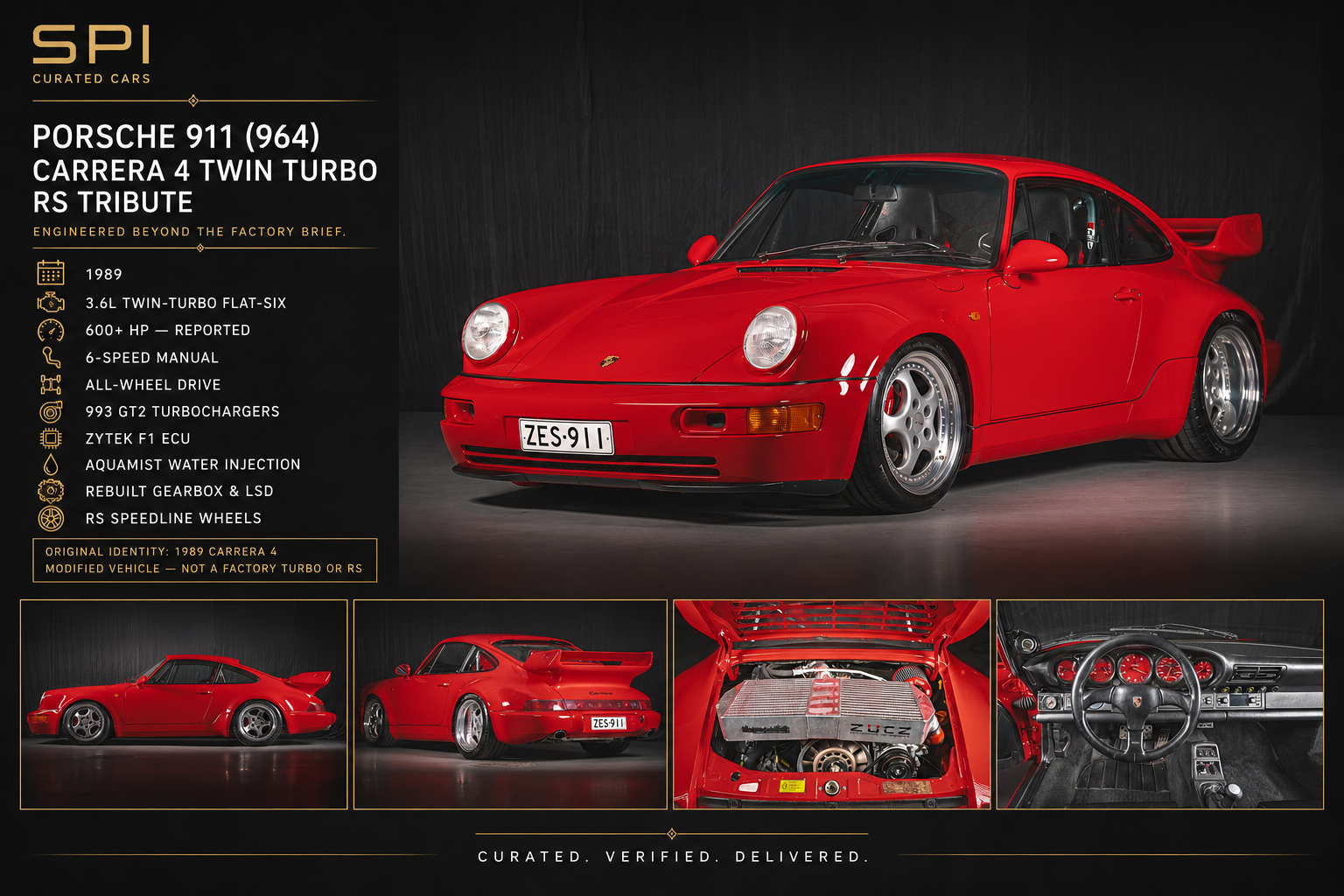
Task: Click 'Original Identity: 1989 Carrera 4' note
Action: (161, 552)
